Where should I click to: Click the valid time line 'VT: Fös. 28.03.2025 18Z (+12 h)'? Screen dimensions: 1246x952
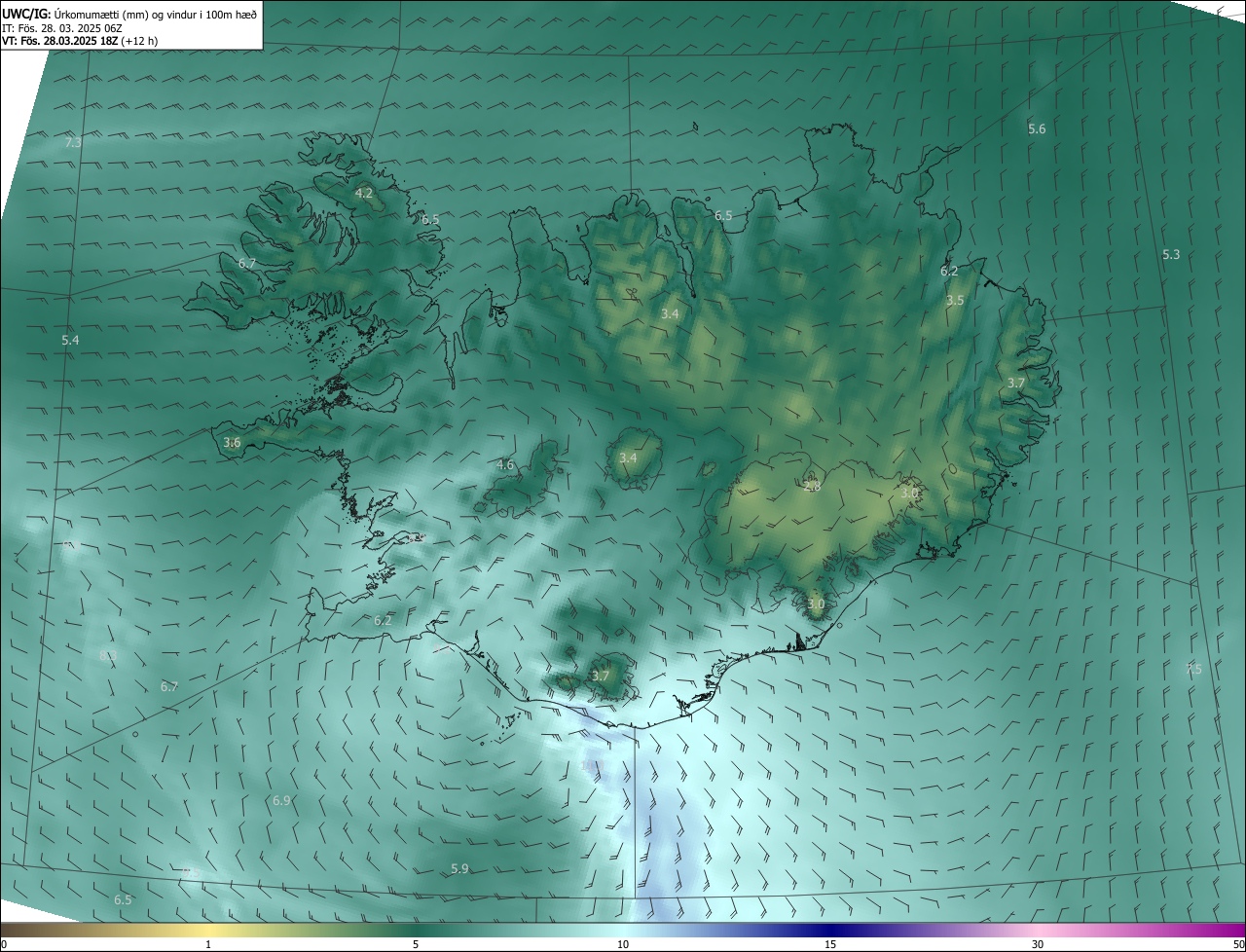[80, 41]
